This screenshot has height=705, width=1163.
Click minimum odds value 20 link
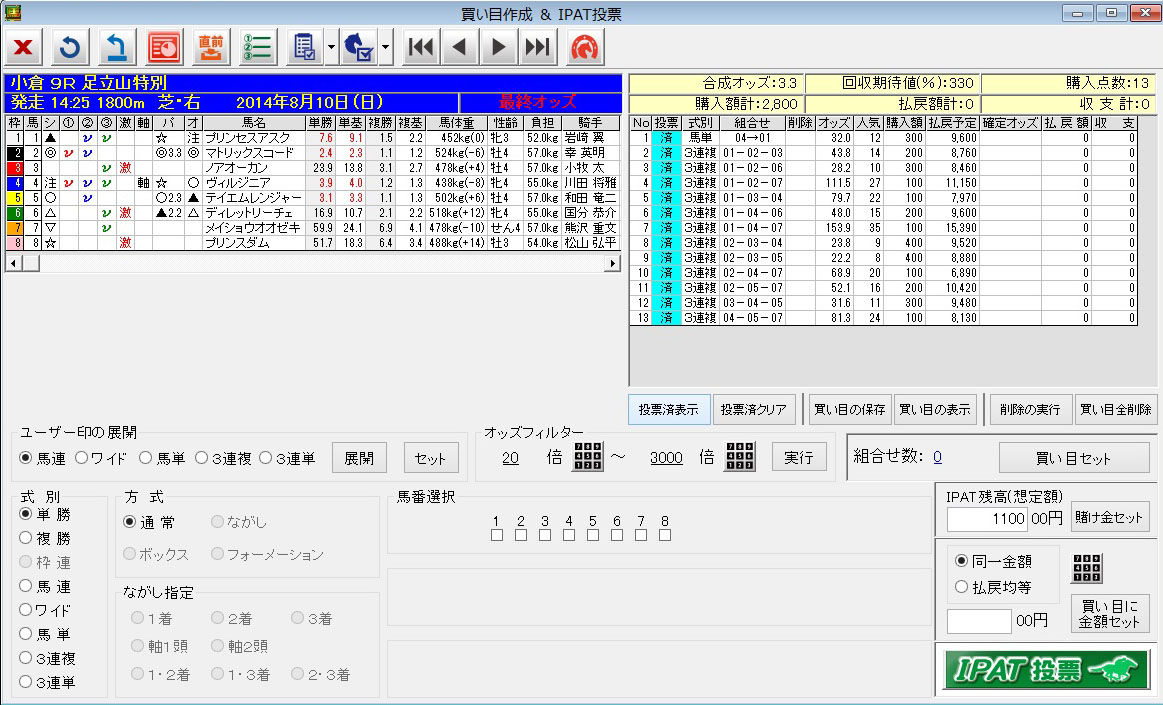[x=510, y=457]
